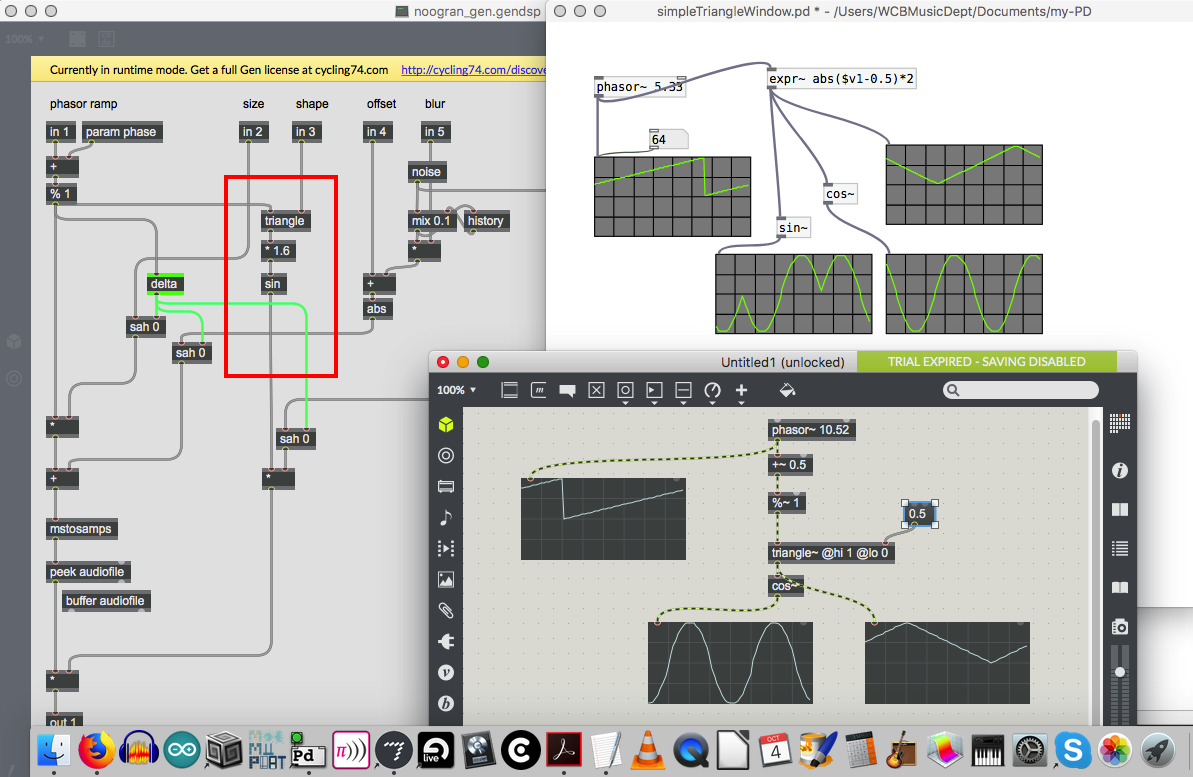Screen dimensions: 1193x777
Task: Select the 'phasor~ 5.33' object in Pd
Action: 640,87
